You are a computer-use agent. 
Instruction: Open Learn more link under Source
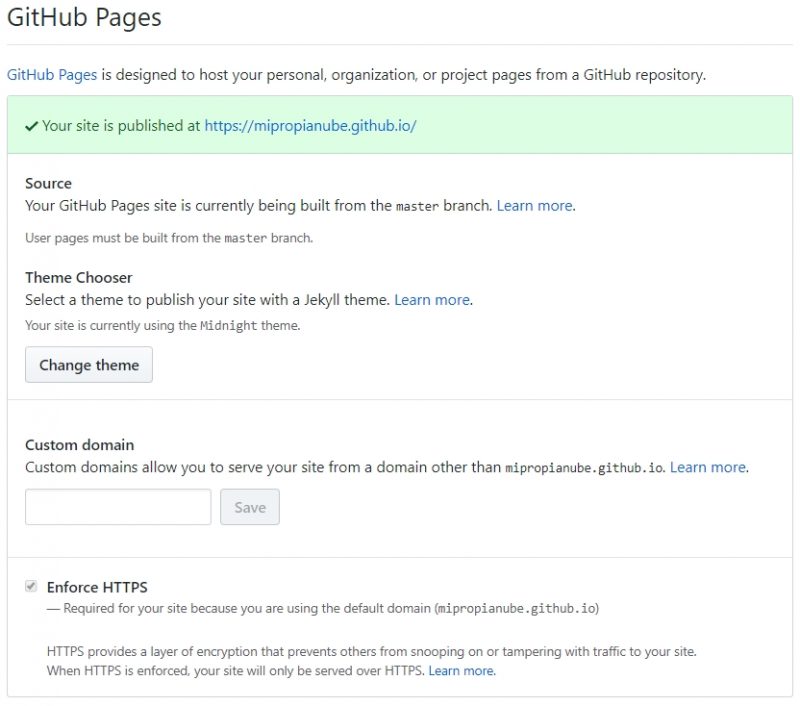(x=534, y=206)
